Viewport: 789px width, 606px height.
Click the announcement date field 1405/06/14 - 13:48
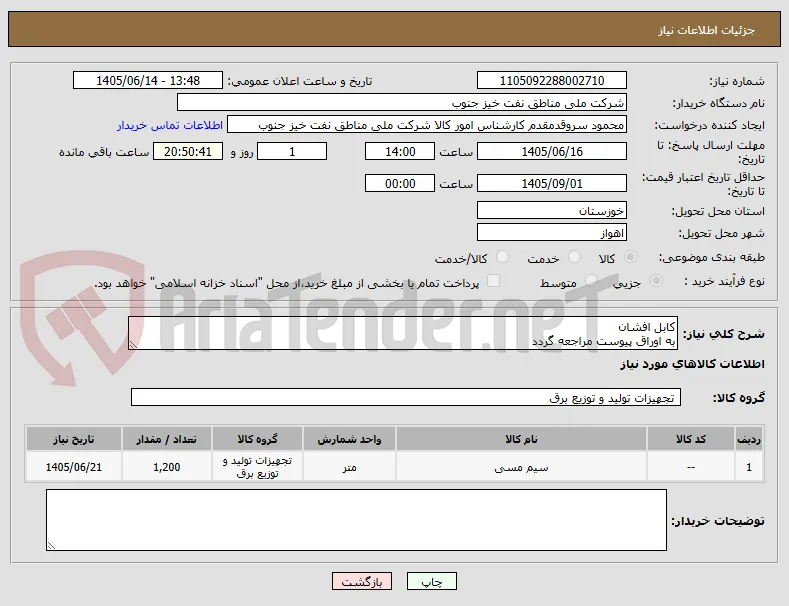(x=148, y=81)
